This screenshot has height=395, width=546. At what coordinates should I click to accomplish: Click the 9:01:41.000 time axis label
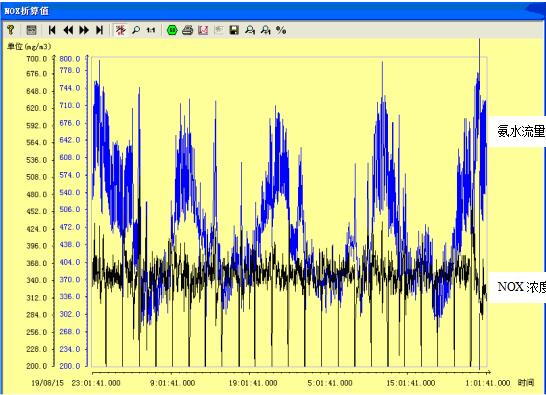coord(173,383)
